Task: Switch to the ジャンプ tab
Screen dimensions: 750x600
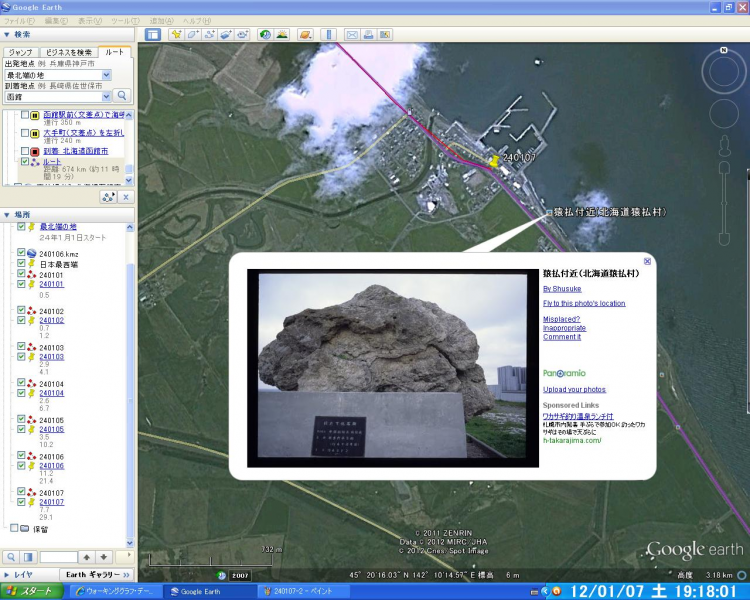Action: click(x=20, y=52)
